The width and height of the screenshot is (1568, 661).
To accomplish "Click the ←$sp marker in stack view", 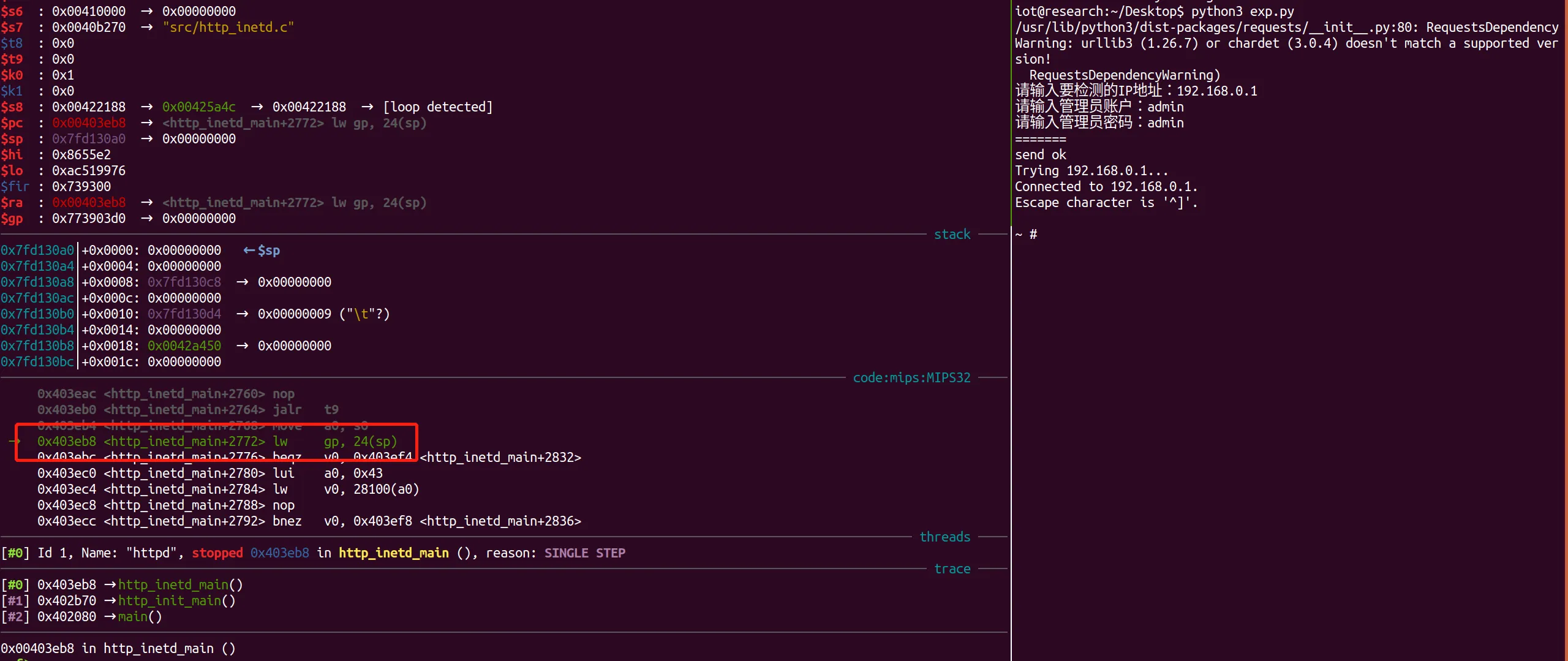I will pos(262,251).
